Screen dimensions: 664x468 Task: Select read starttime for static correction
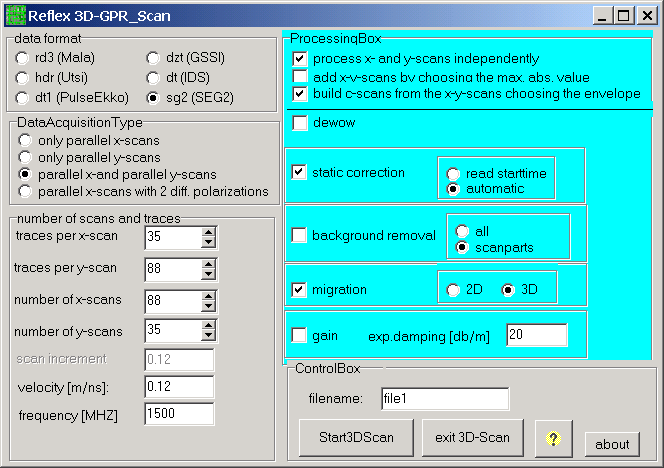click(x=453, y=173)
